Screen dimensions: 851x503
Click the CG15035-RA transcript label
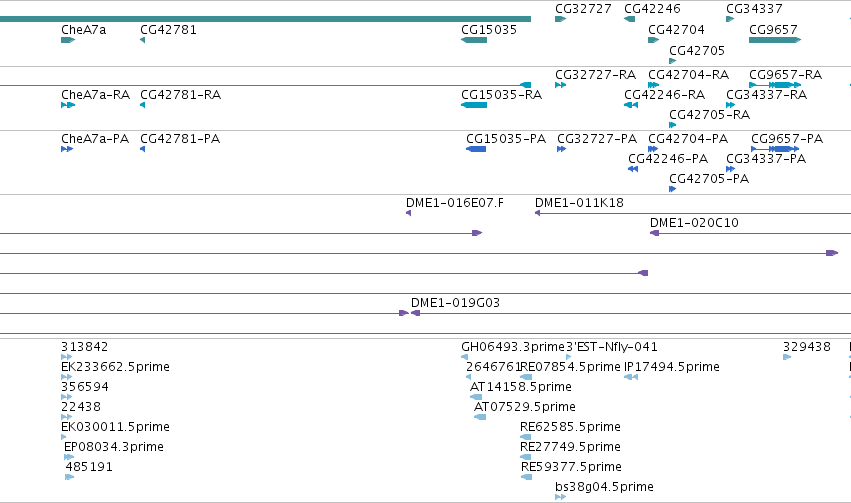[501, 95]
